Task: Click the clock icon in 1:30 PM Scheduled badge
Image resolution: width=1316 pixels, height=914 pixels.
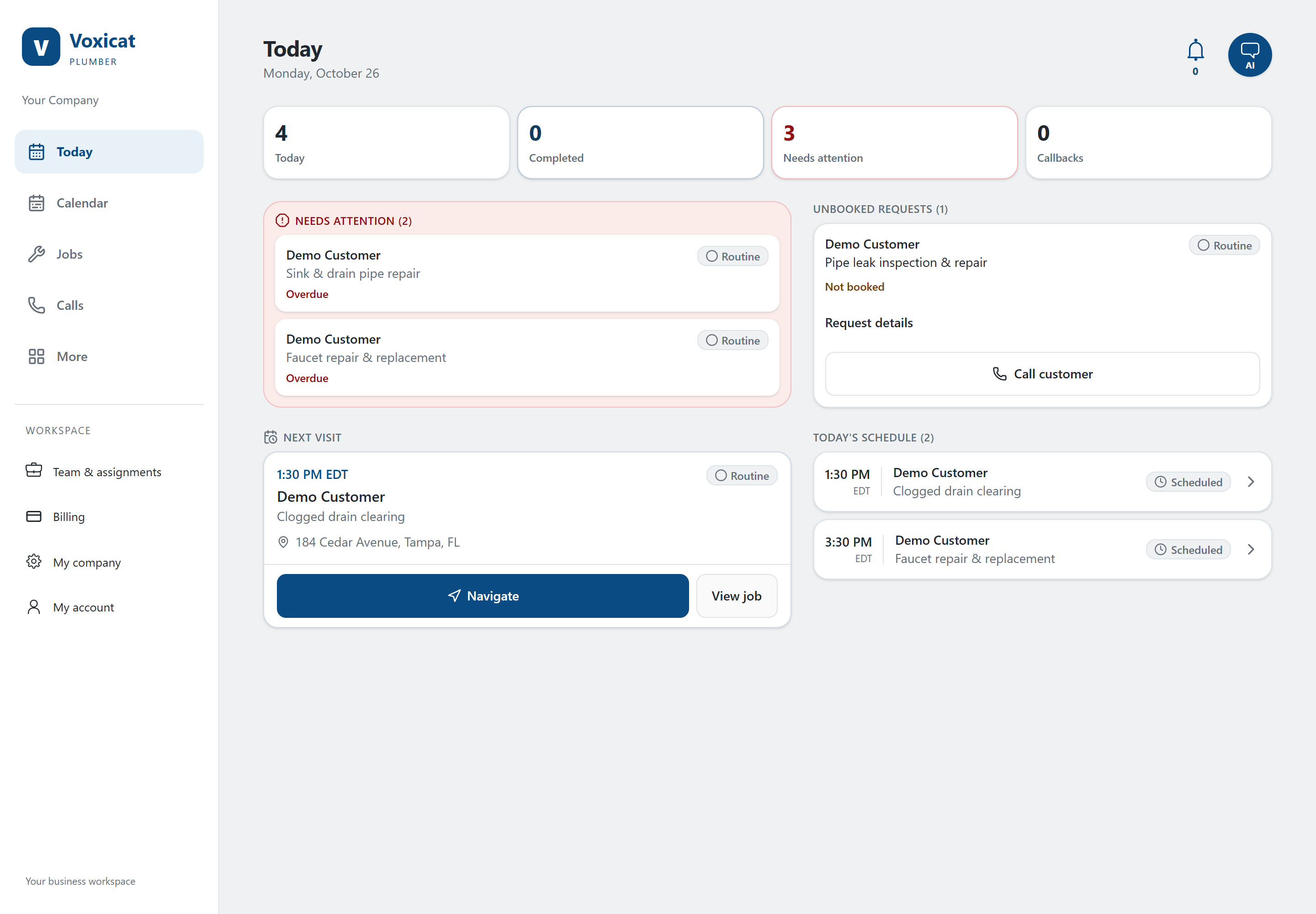Action: pyautogui.click(x=1160, y=482)
